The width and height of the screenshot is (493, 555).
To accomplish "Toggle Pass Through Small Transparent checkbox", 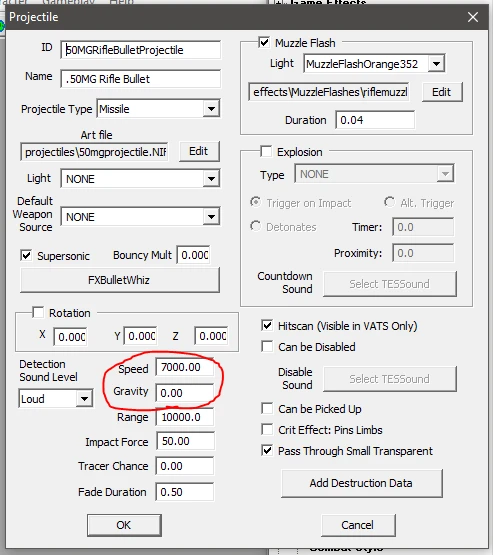I will pyautogui.click(x=267, y=451).
